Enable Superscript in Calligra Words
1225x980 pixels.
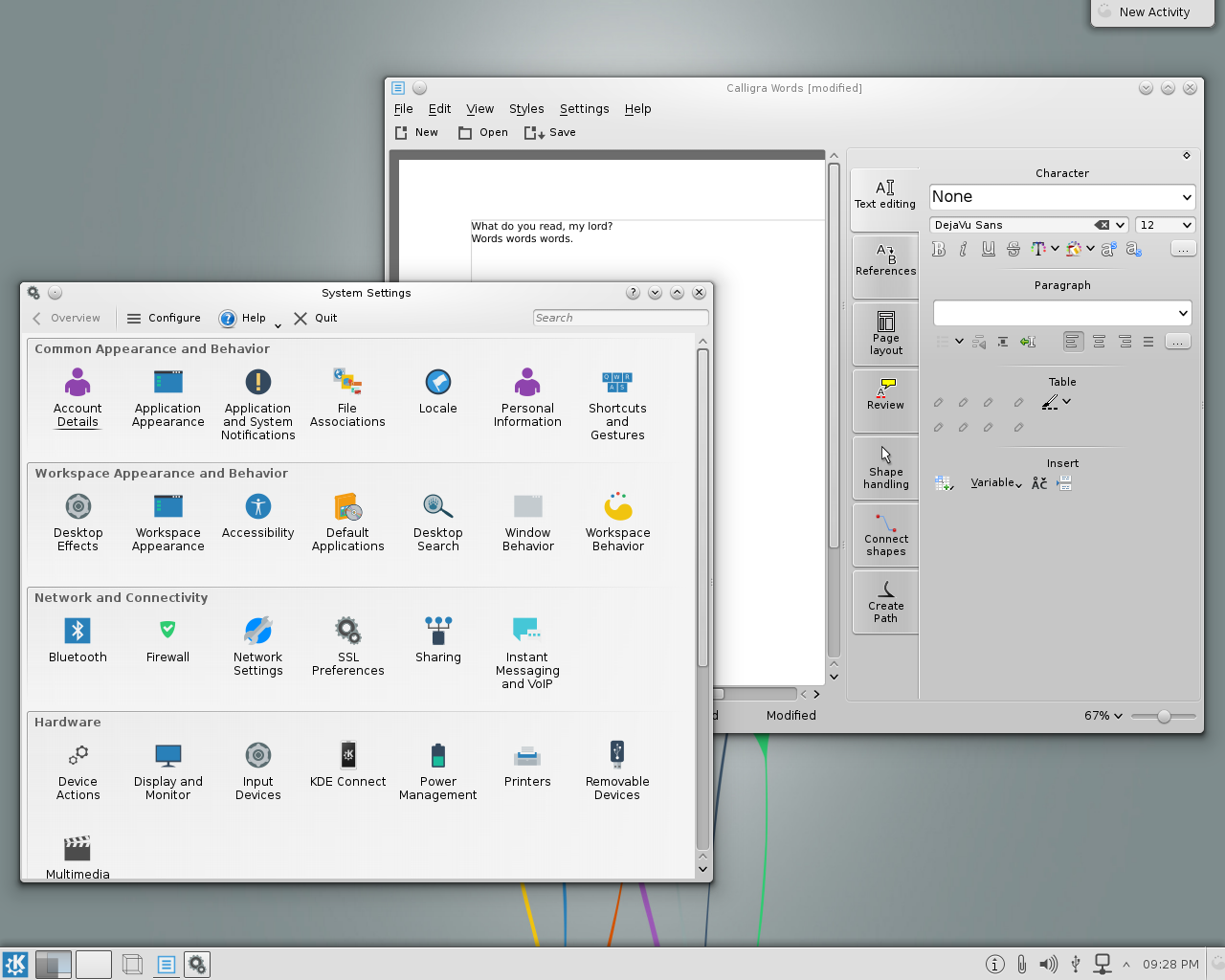1108,249
